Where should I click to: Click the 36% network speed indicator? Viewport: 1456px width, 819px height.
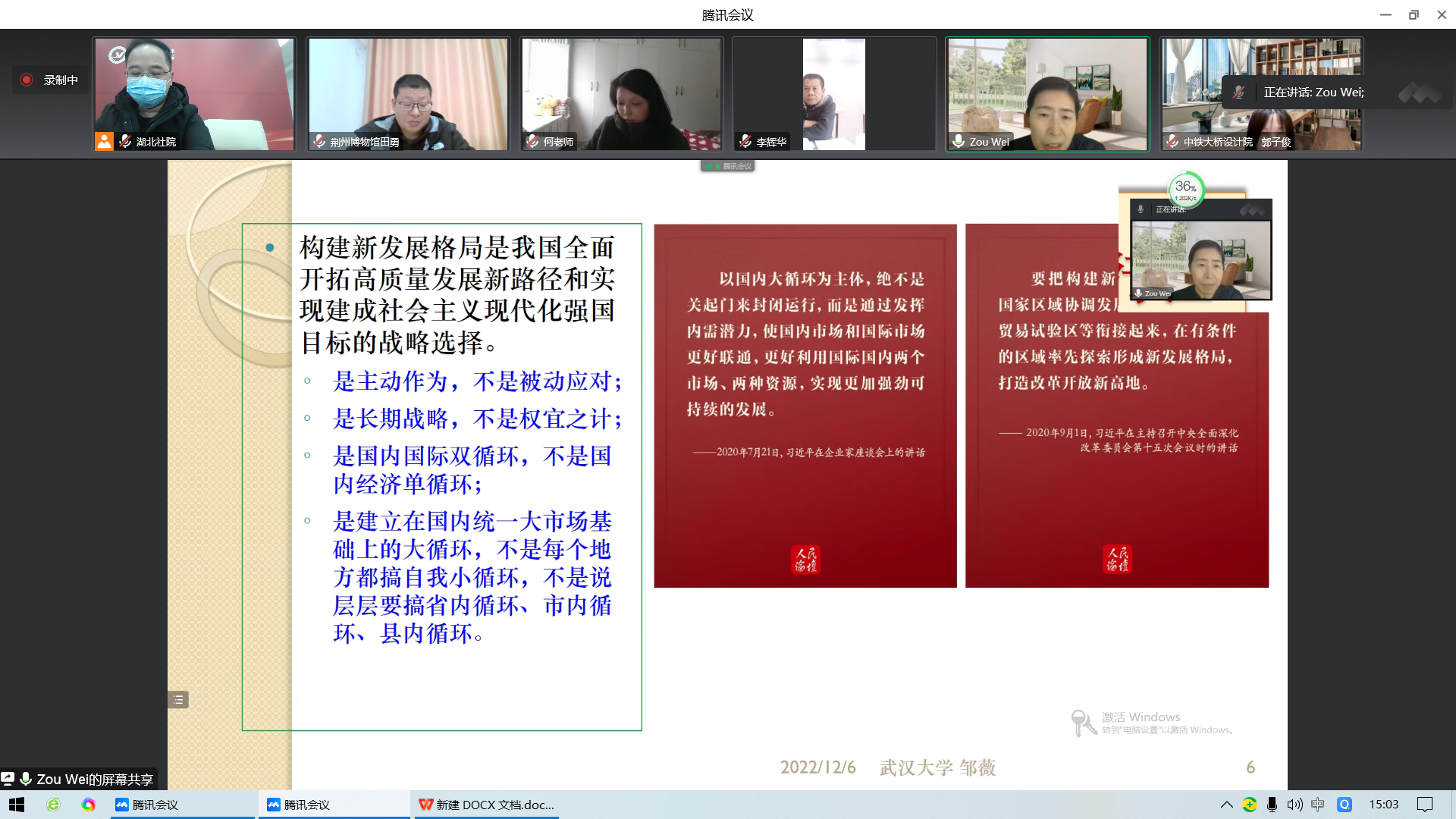[x=1185, y=189]
